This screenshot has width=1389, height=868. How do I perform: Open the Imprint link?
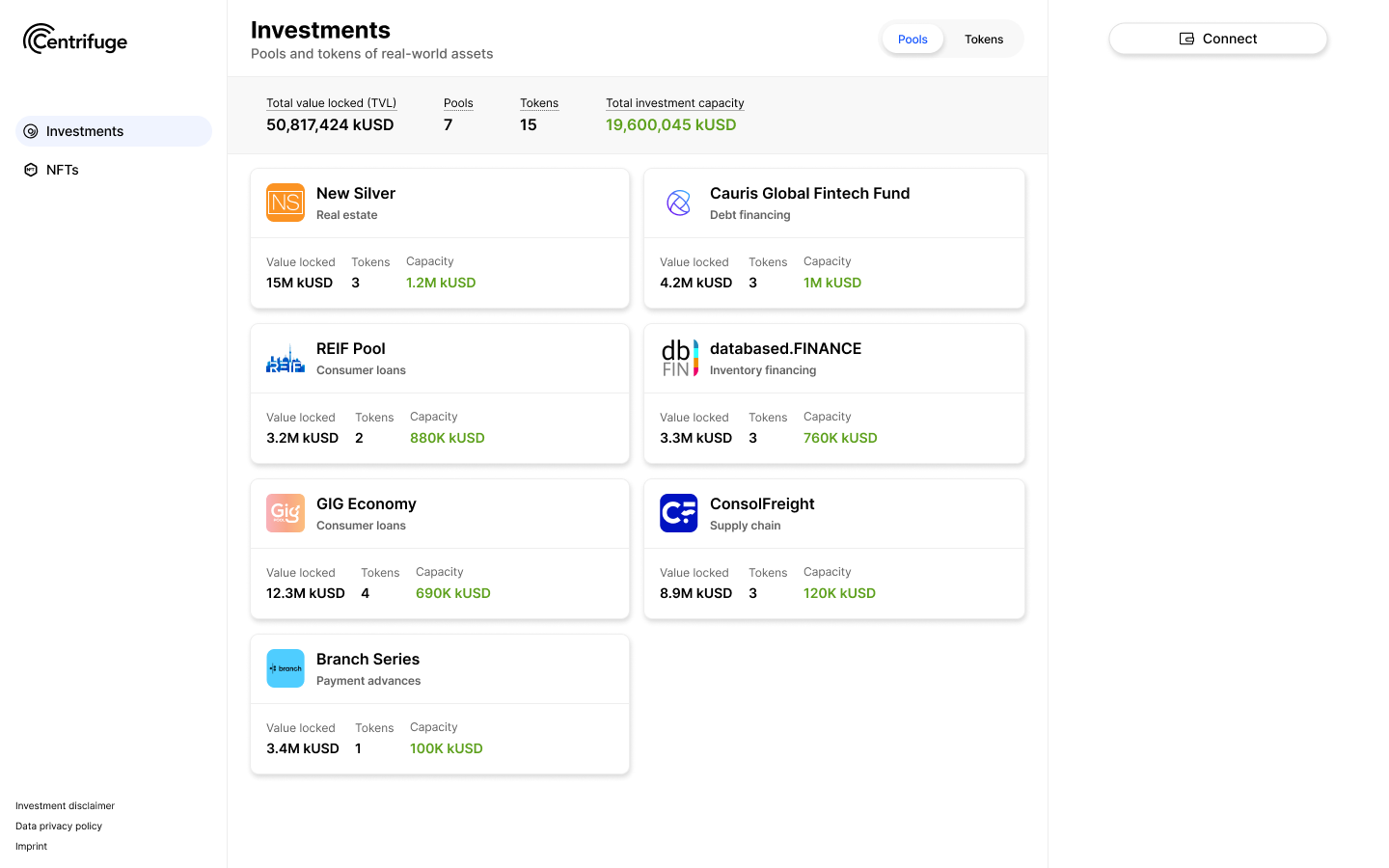tap(31, 847)
